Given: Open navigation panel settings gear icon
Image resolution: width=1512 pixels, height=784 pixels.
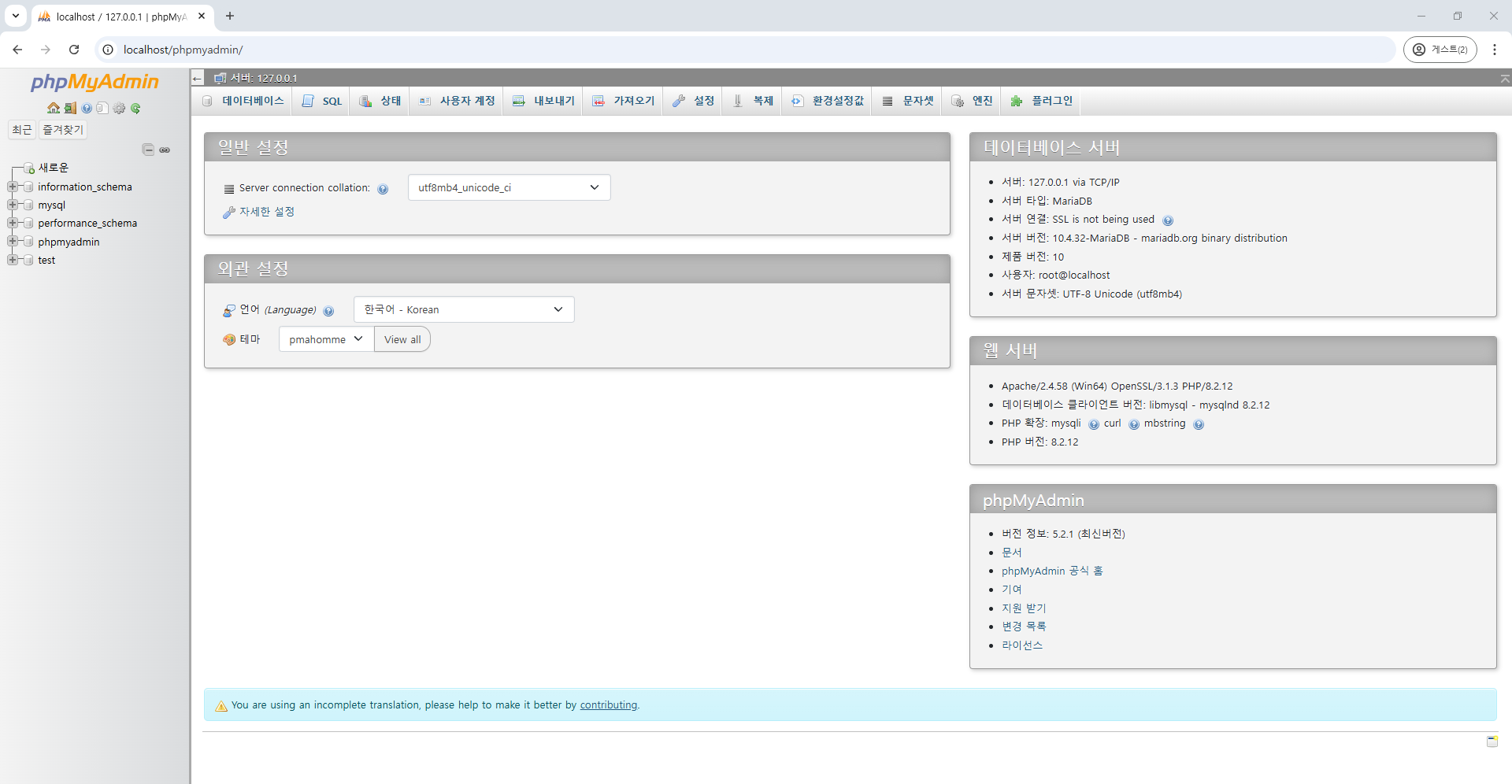Looking at the screenshot, I should click(x=119, y=108).
